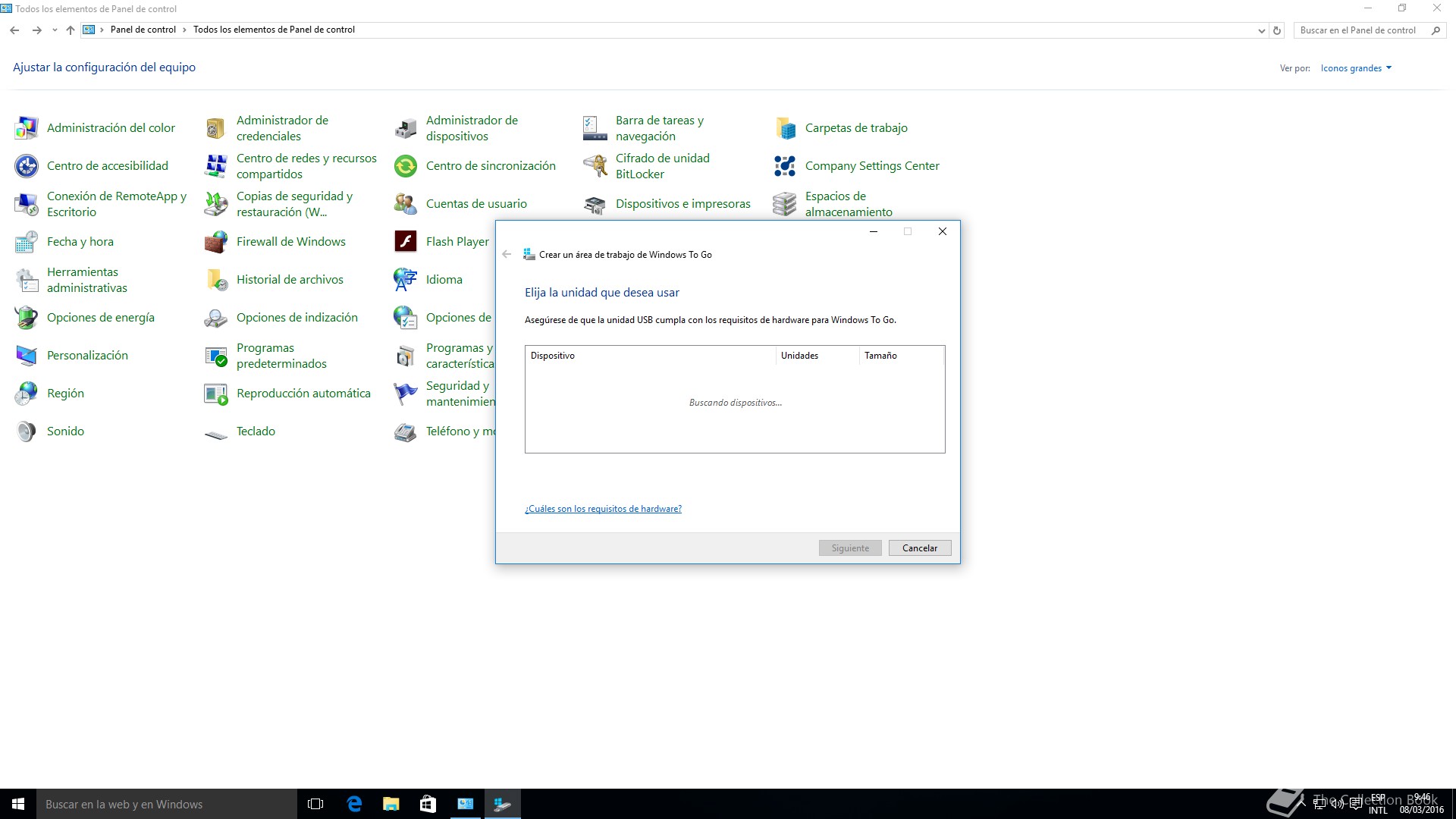Viewport: 1456px width, 819px height.
Task: Minimize the Windows To Go dialog
Action: coord(874,231)
